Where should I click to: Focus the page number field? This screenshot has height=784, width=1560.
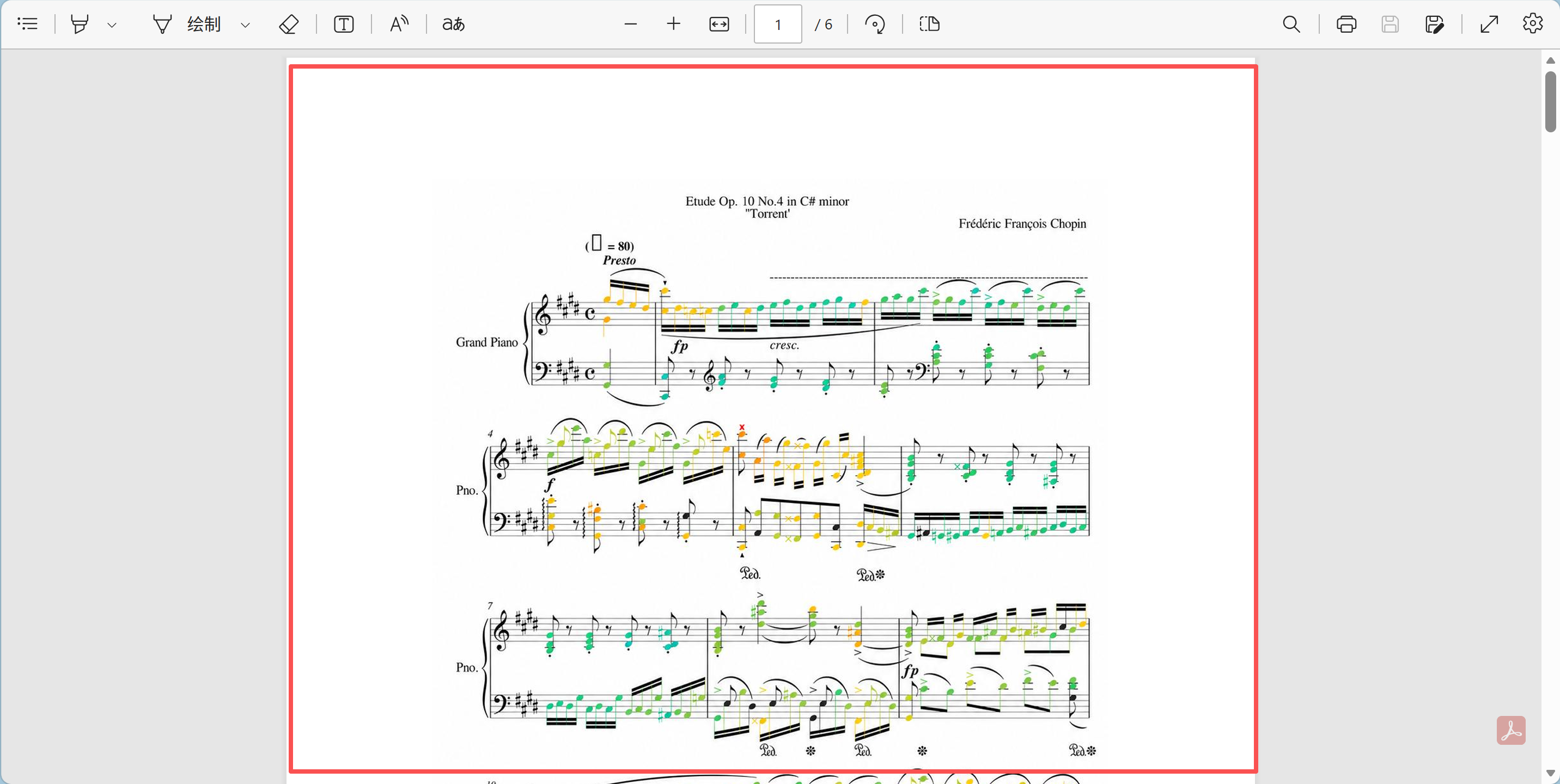coord(778,24)
